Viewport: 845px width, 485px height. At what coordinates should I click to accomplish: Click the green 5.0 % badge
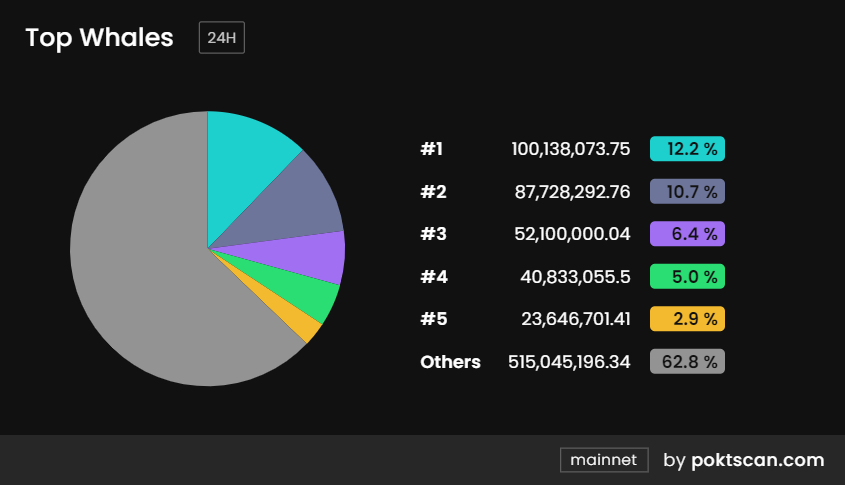pyautogui.click(x=687, y=276)
